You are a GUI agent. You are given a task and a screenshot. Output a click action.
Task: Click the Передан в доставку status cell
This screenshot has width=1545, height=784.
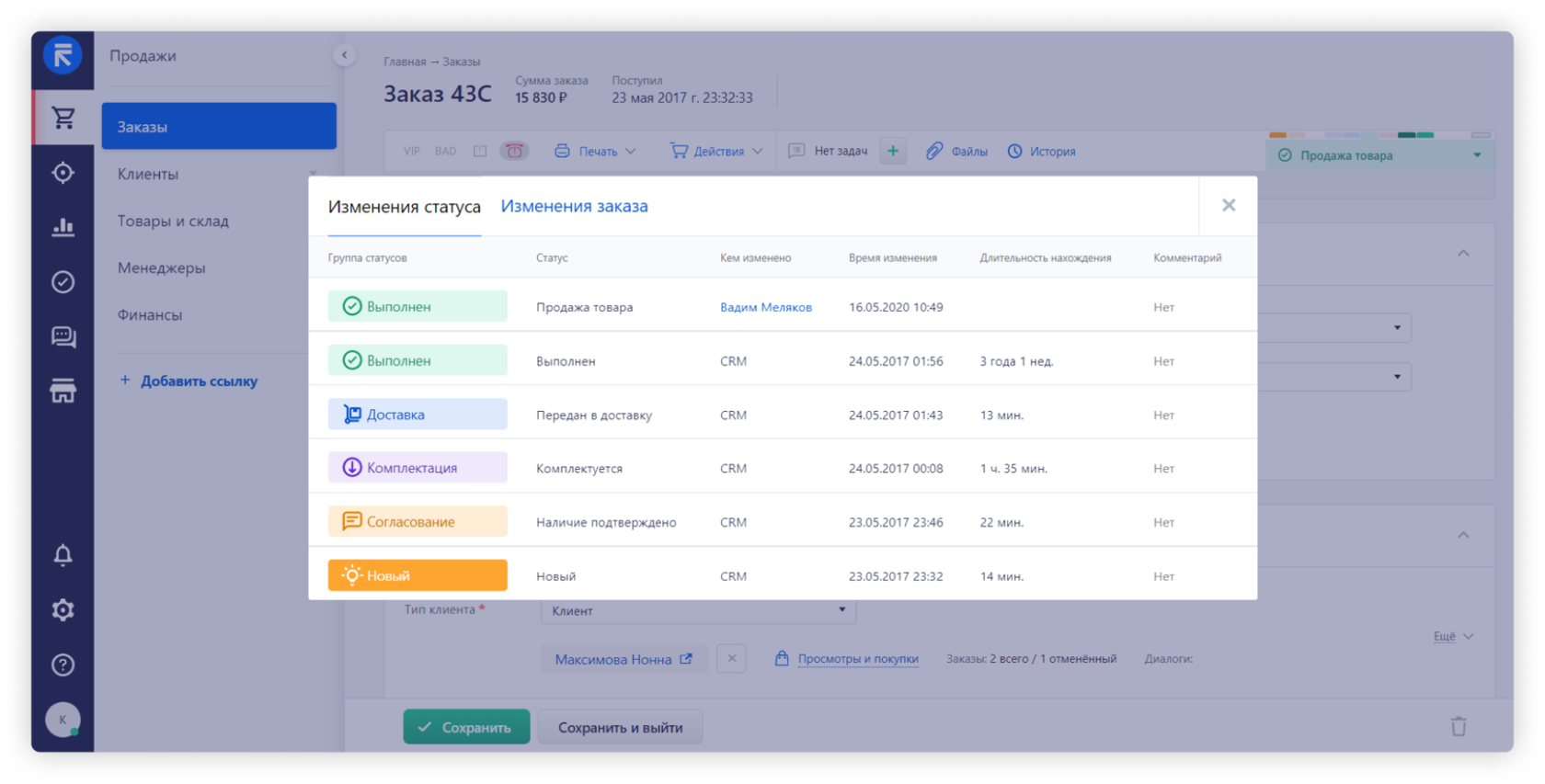click(594, 415)
